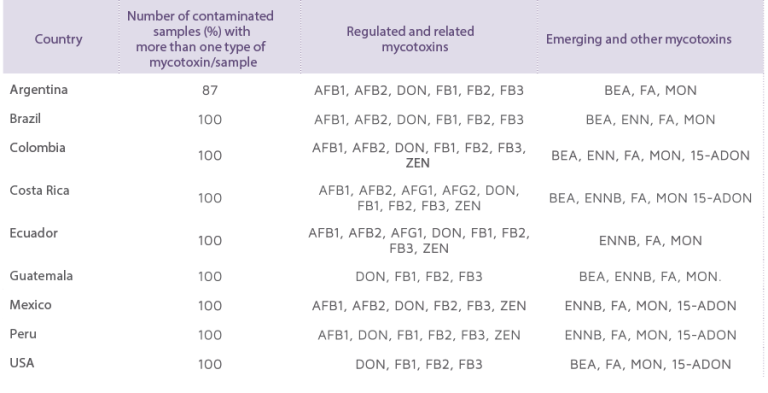Viewport: 768px width, 393px height.
Task: Click the Costa Rica row label
Action: (40, 190)
